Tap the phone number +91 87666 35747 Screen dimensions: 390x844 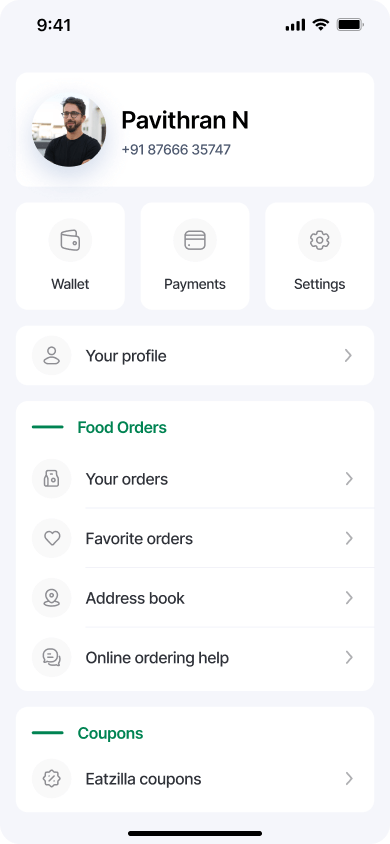(176, 150)
